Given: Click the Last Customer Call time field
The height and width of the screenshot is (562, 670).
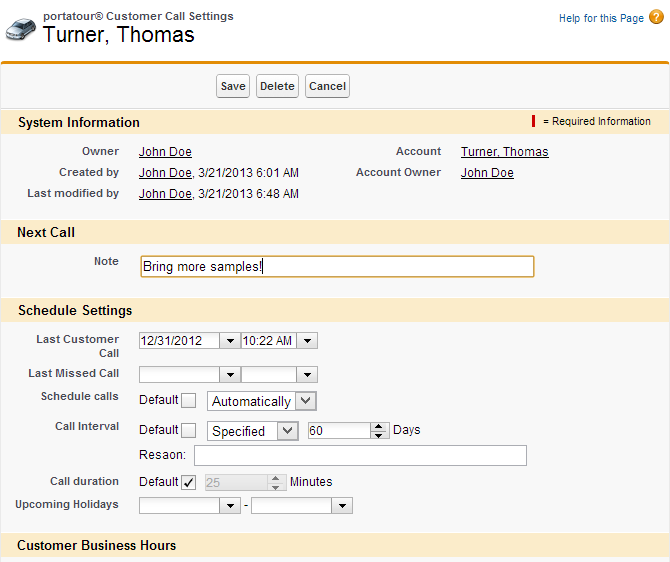Looking at the screenshot, I should point(269,341).
